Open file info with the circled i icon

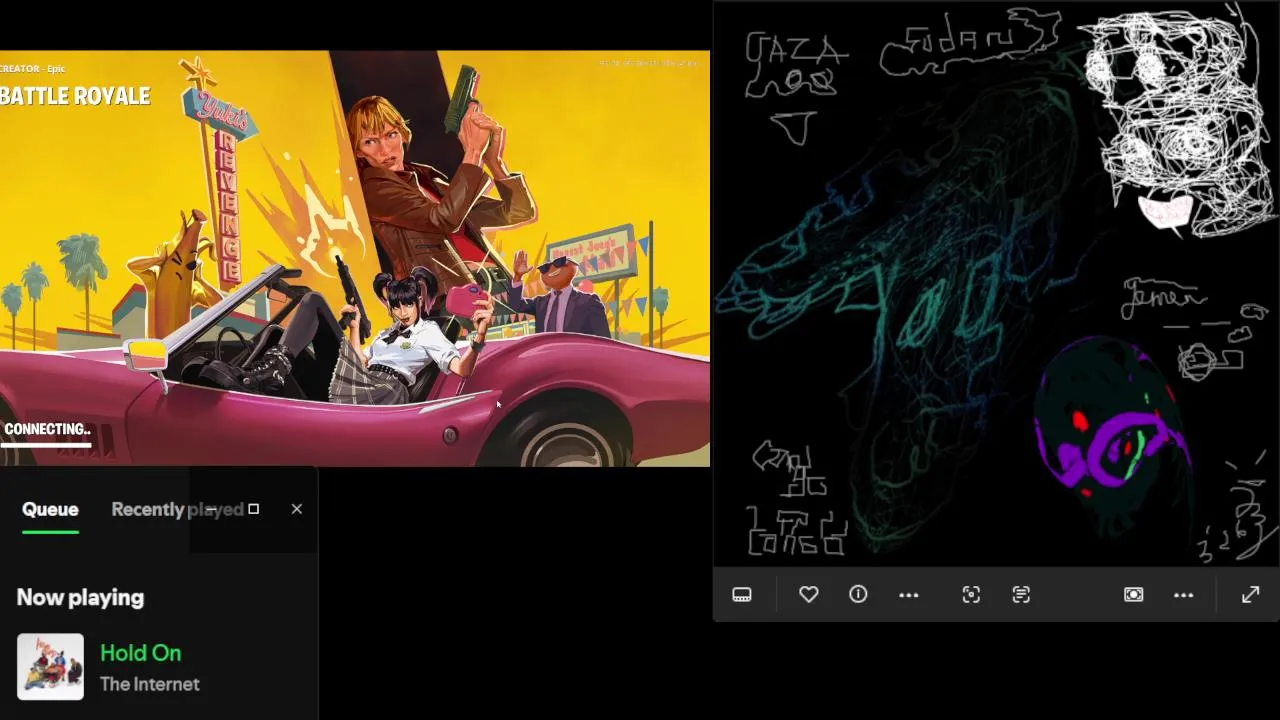coord(858,594)
